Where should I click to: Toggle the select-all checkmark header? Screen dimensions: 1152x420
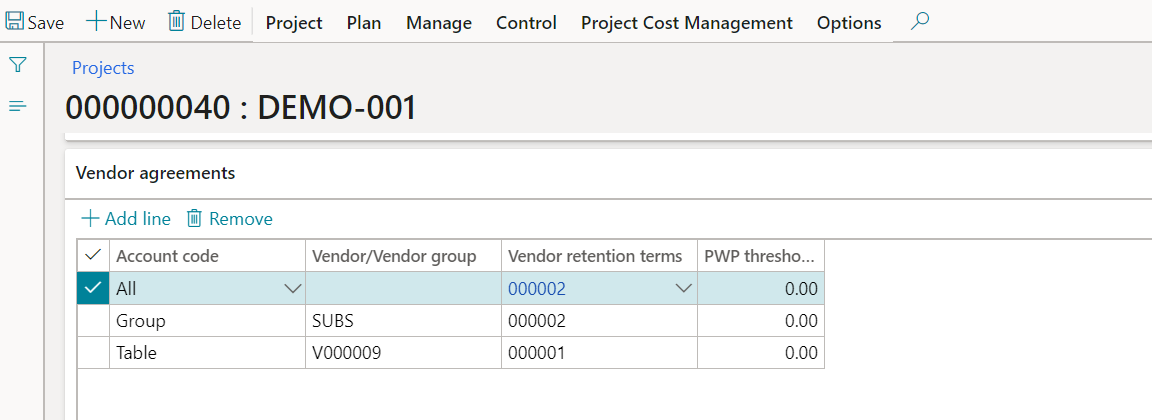pos(93,256)
